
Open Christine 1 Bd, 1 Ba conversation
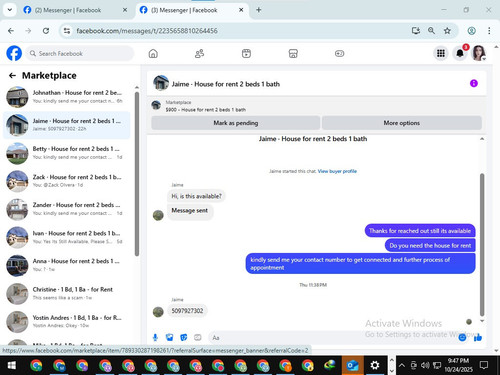coord(66,294)
